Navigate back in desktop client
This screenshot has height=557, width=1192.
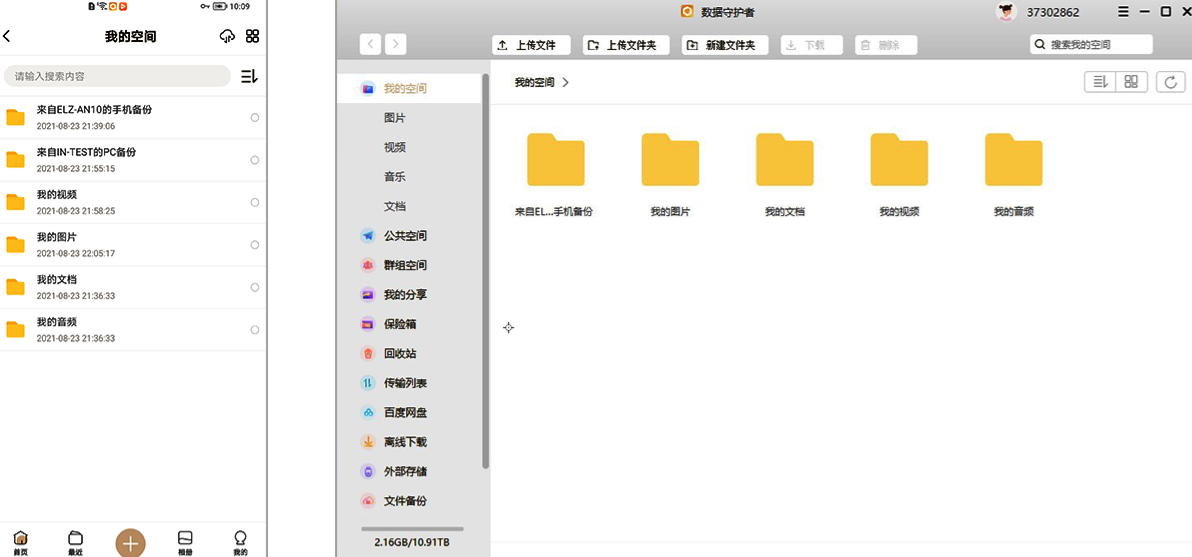pos(370,44)
